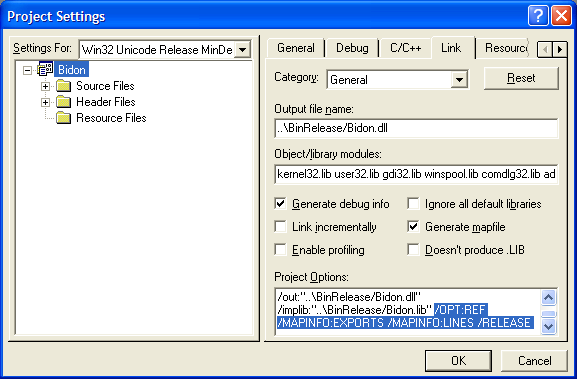Click the Cancel button

tap(534, 361)
